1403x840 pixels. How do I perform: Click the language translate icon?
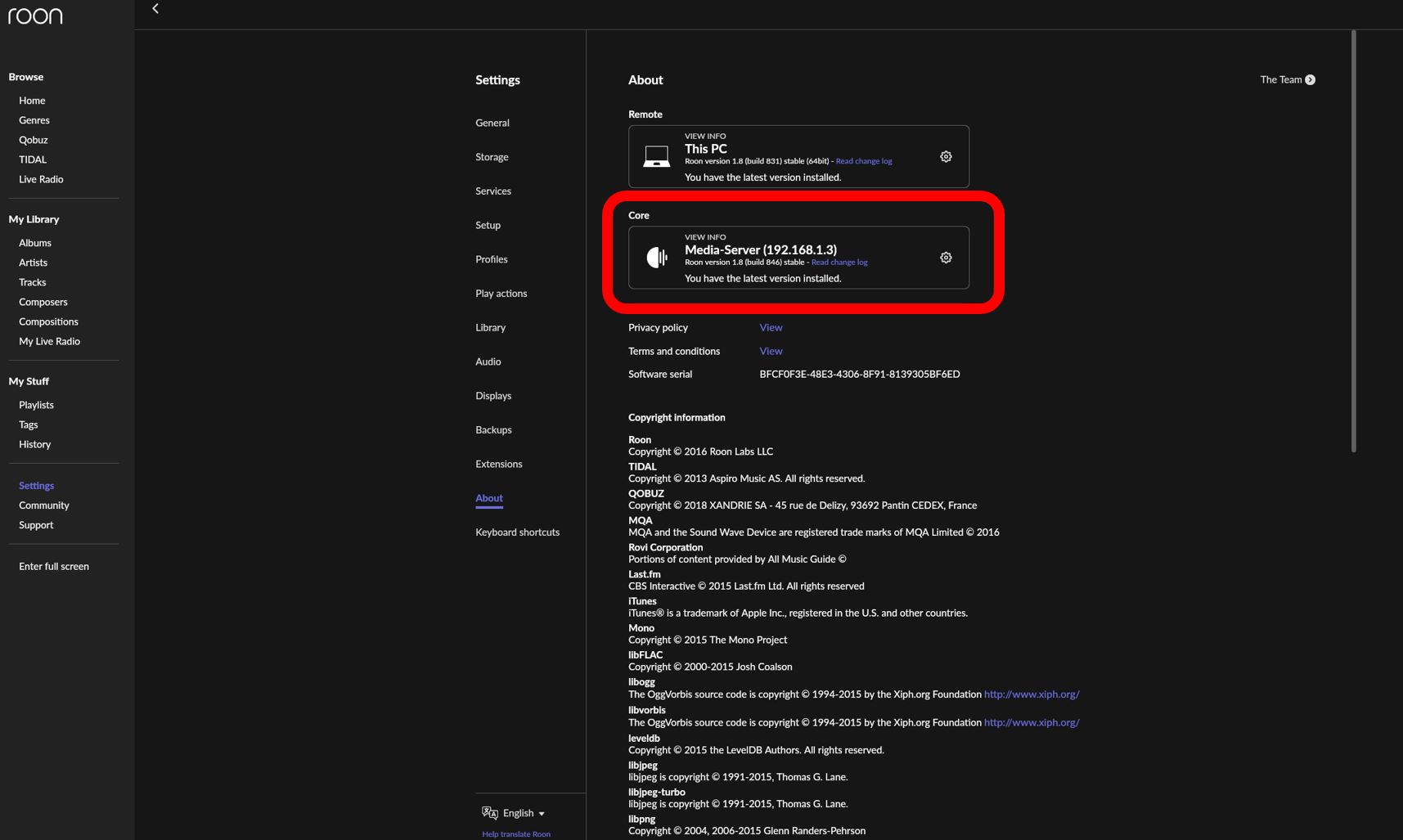[490, 812]
